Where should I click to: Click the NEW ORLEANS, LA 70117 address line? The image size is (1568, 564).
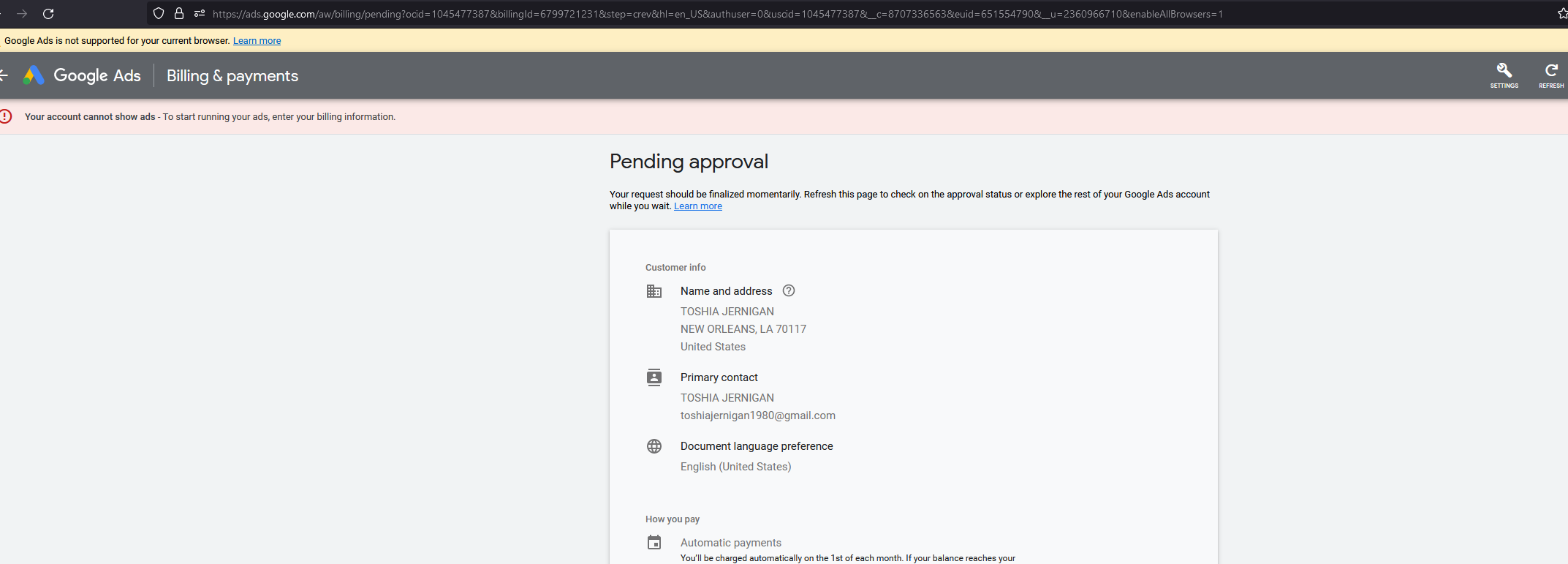click(743, 329)
